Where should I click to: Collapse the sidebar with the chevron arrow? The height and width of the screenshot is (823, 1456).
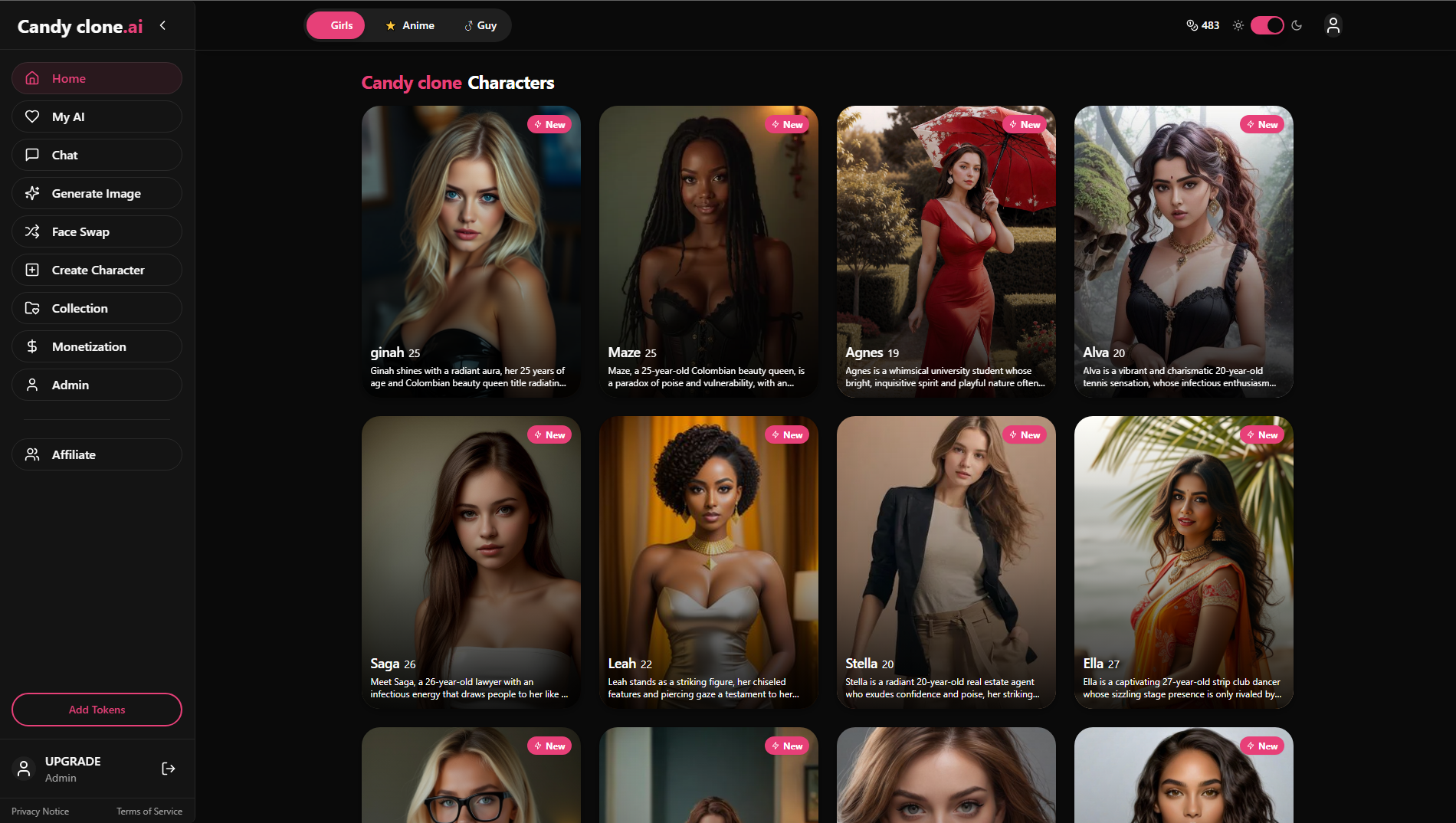pos(162,25)
